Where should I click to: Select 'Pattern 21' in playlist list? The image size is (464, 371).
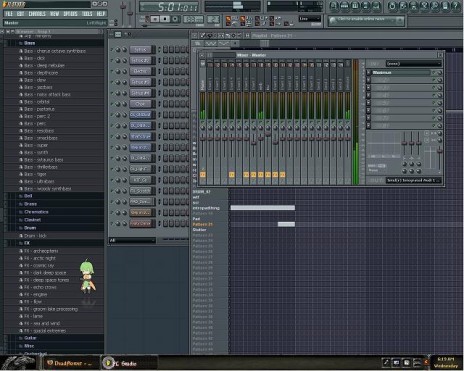point(203,224)
